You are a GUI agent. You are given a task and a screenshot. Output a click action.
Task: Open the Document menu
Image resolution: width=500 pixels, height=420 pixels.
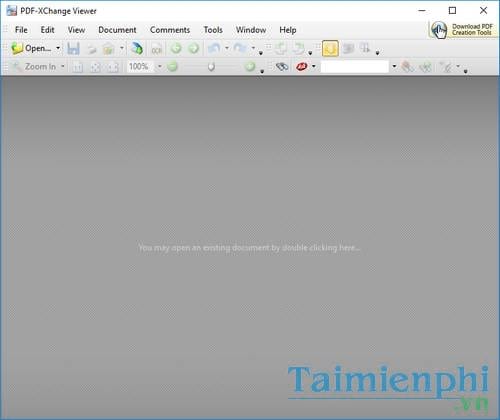pos(117,30)
